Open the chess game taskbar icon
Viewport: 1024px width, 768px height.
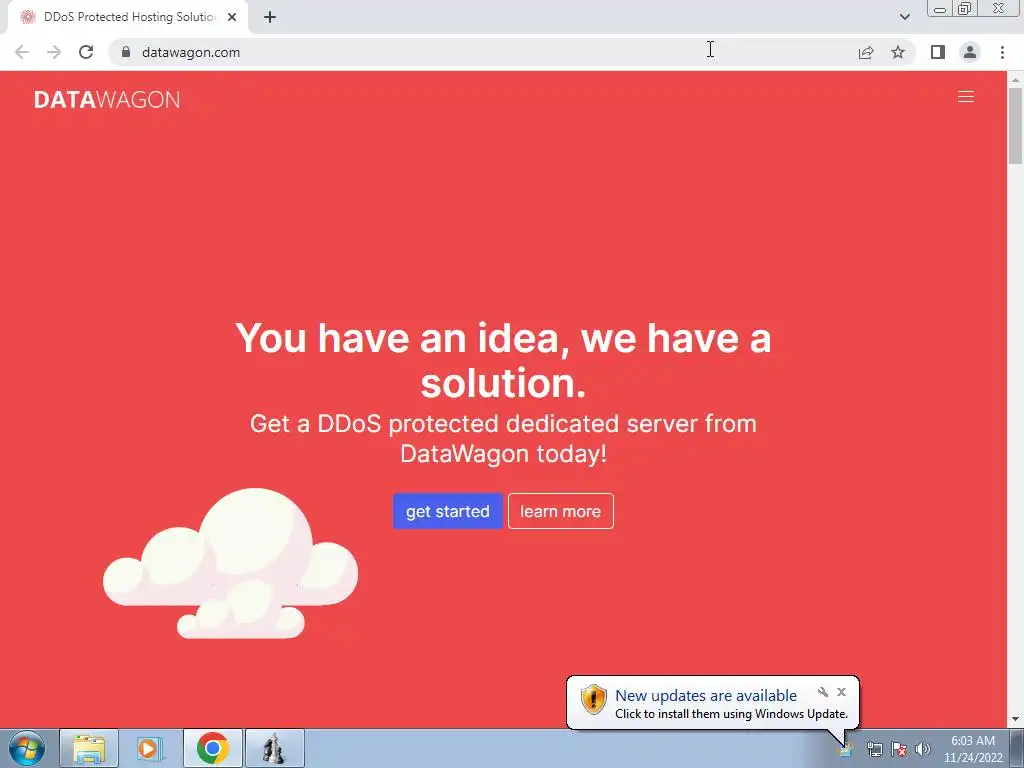(x=274, y=748)
